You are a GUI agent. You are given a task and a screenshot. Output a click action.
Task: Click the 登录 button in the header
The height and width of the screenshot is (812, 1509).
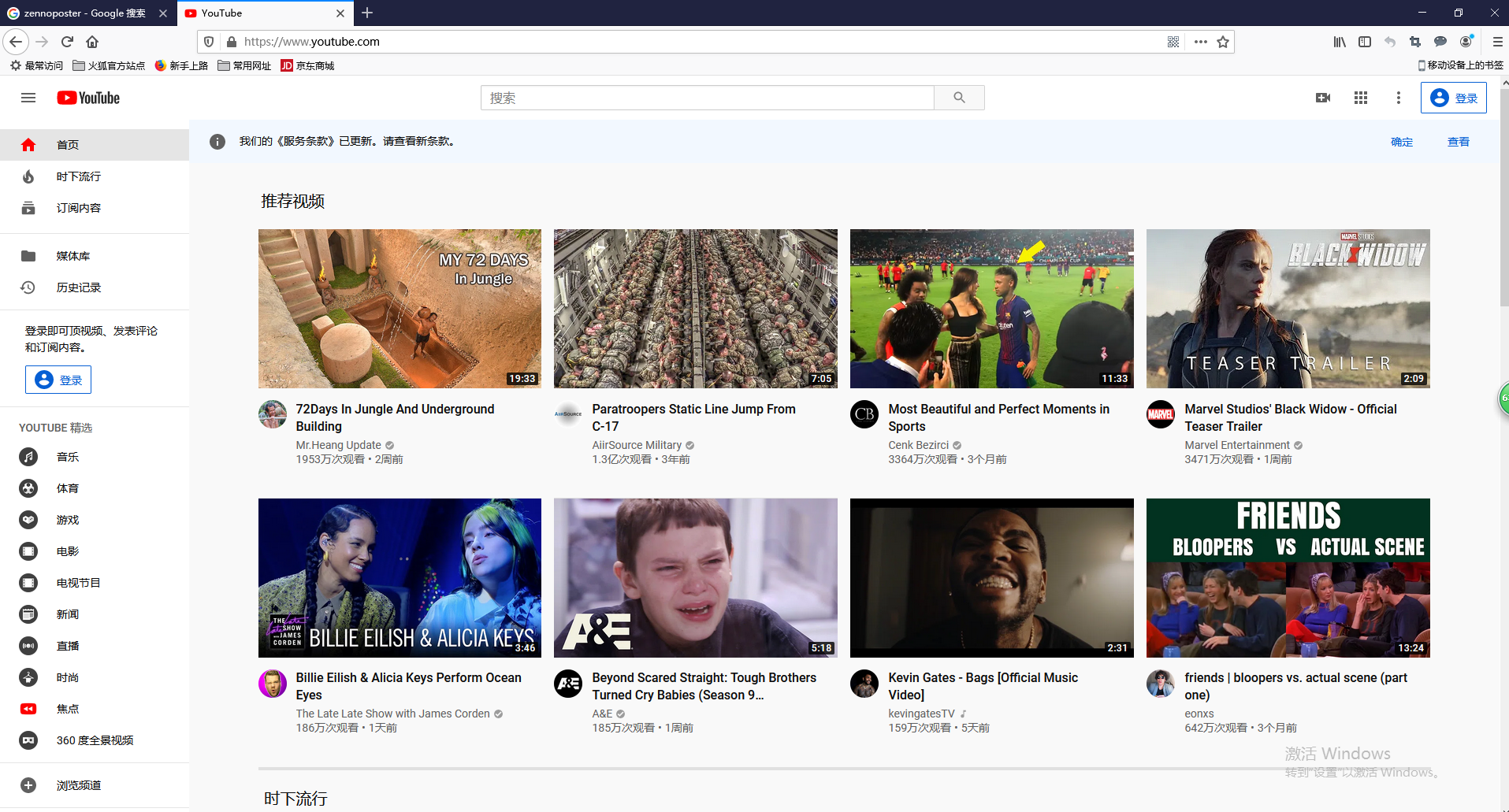tap(1454, 98)
